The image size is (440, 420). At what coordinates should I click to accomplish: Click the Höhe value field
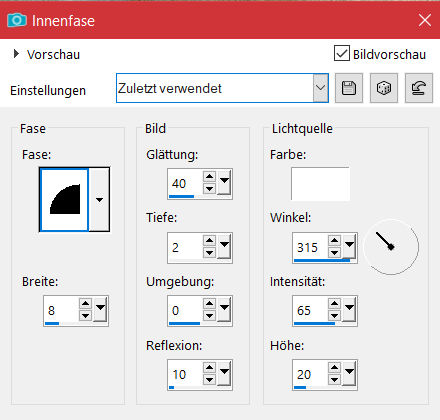click(310, 375)
